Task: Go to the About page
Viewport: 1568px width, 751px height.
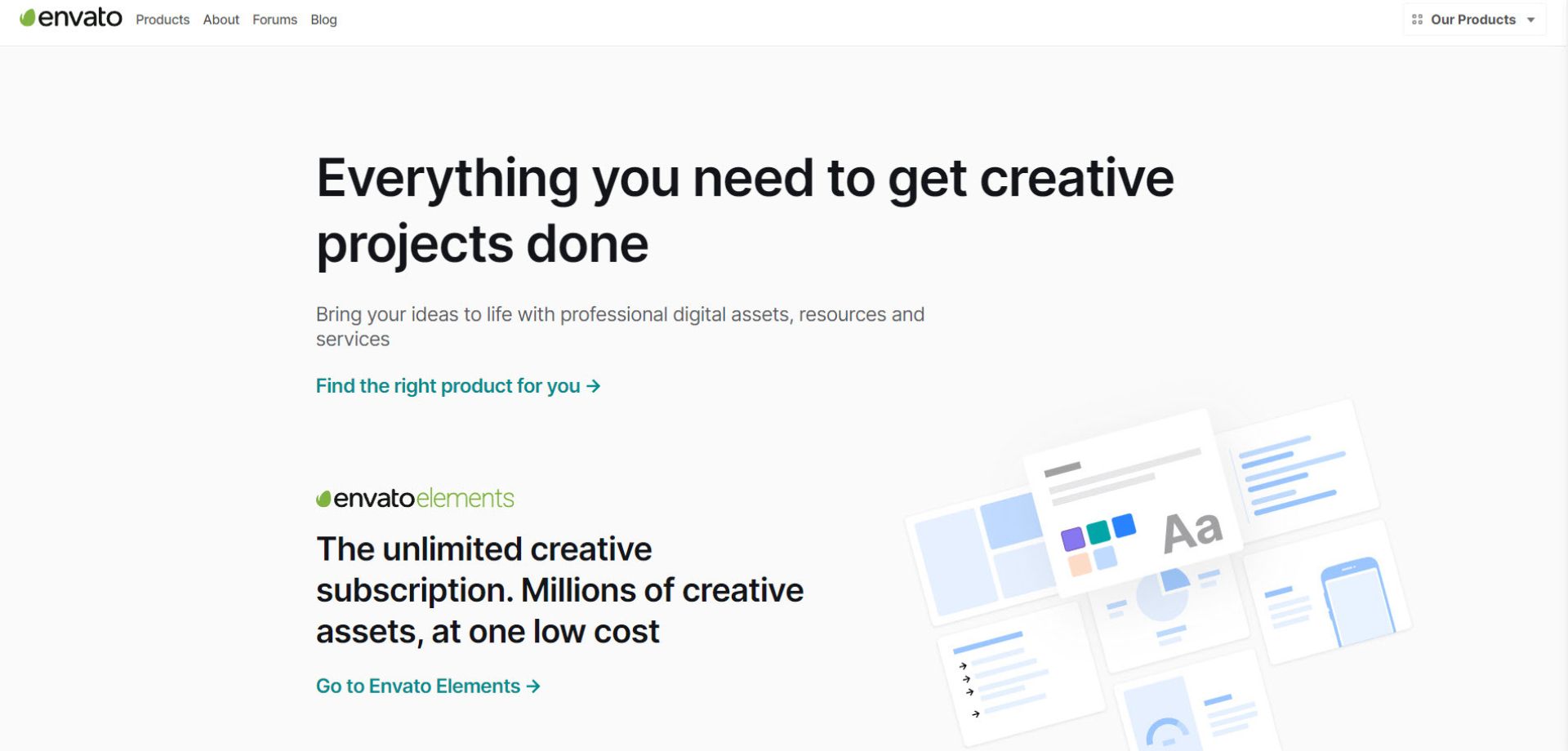Action: pos(220,20)
